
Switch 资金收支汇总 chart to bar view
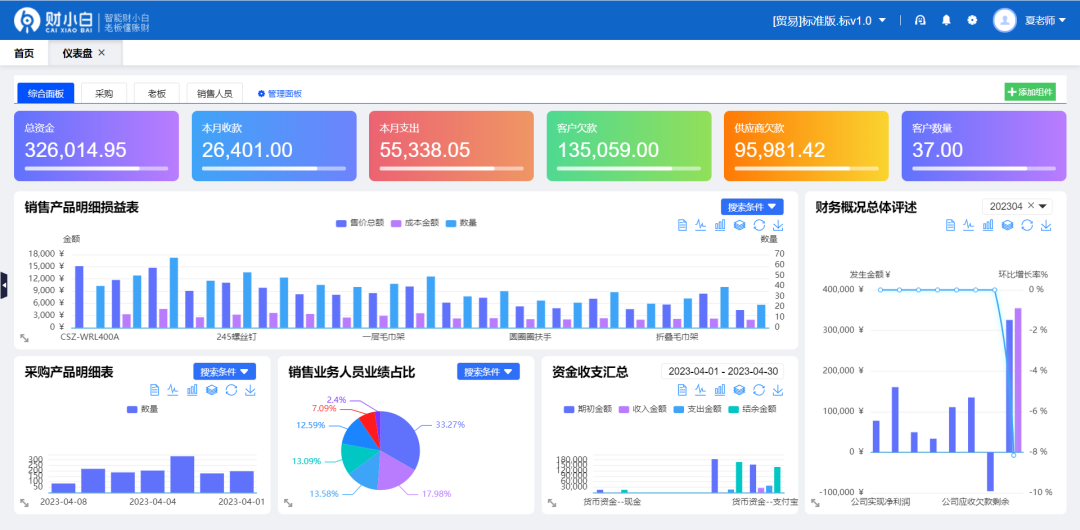pos(720,389)
